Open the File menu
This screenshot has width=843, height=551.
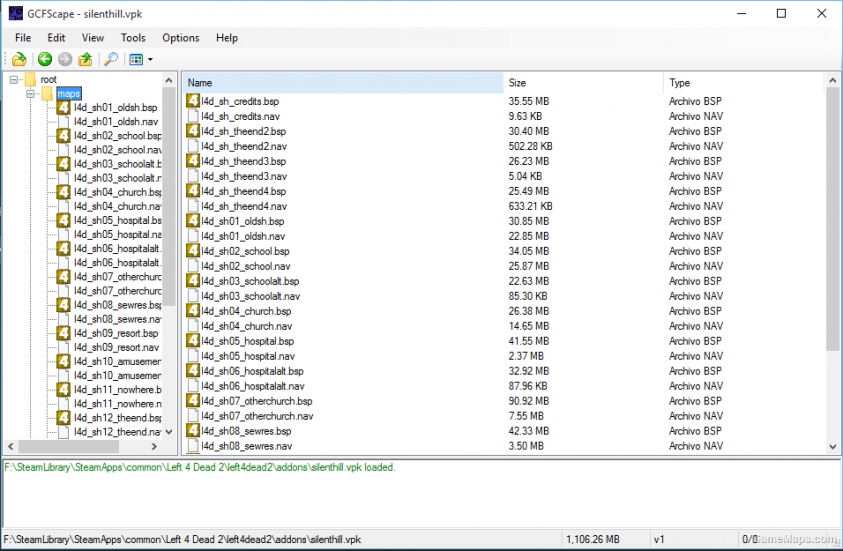point(23,38)
